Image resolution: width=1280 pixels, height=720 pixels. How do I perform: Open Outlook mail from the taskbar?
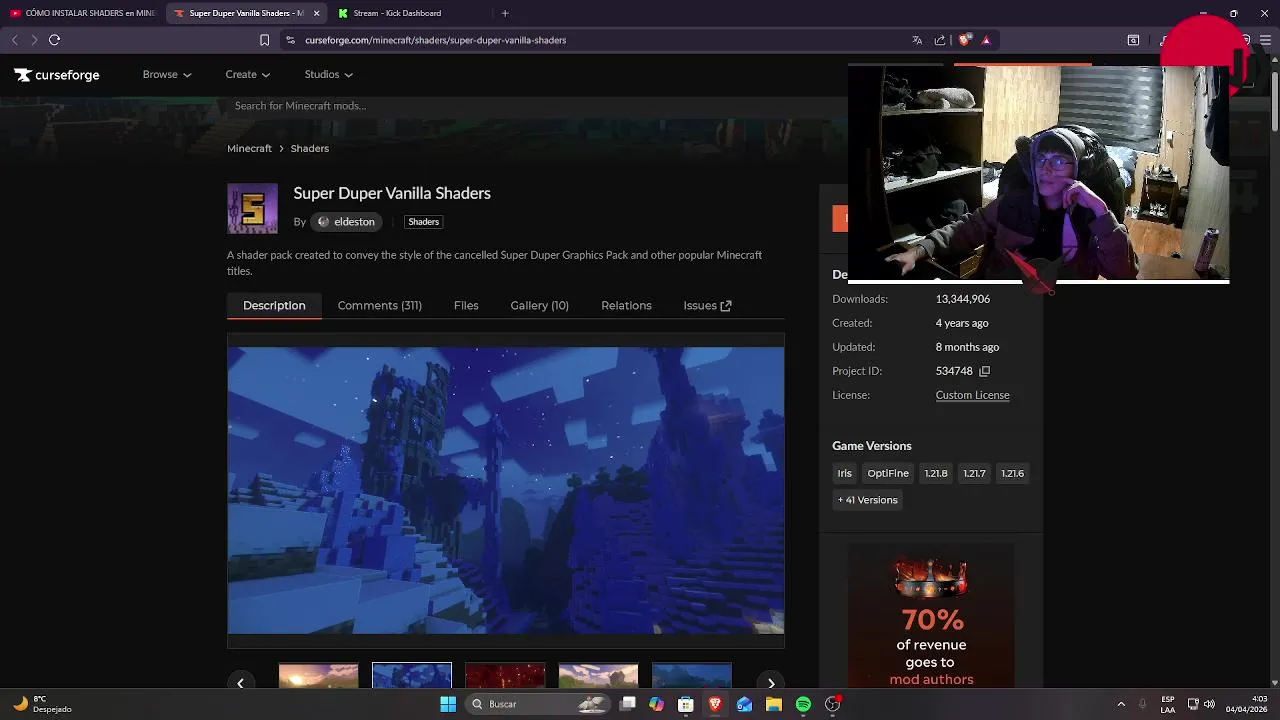(x=744, y=704)
